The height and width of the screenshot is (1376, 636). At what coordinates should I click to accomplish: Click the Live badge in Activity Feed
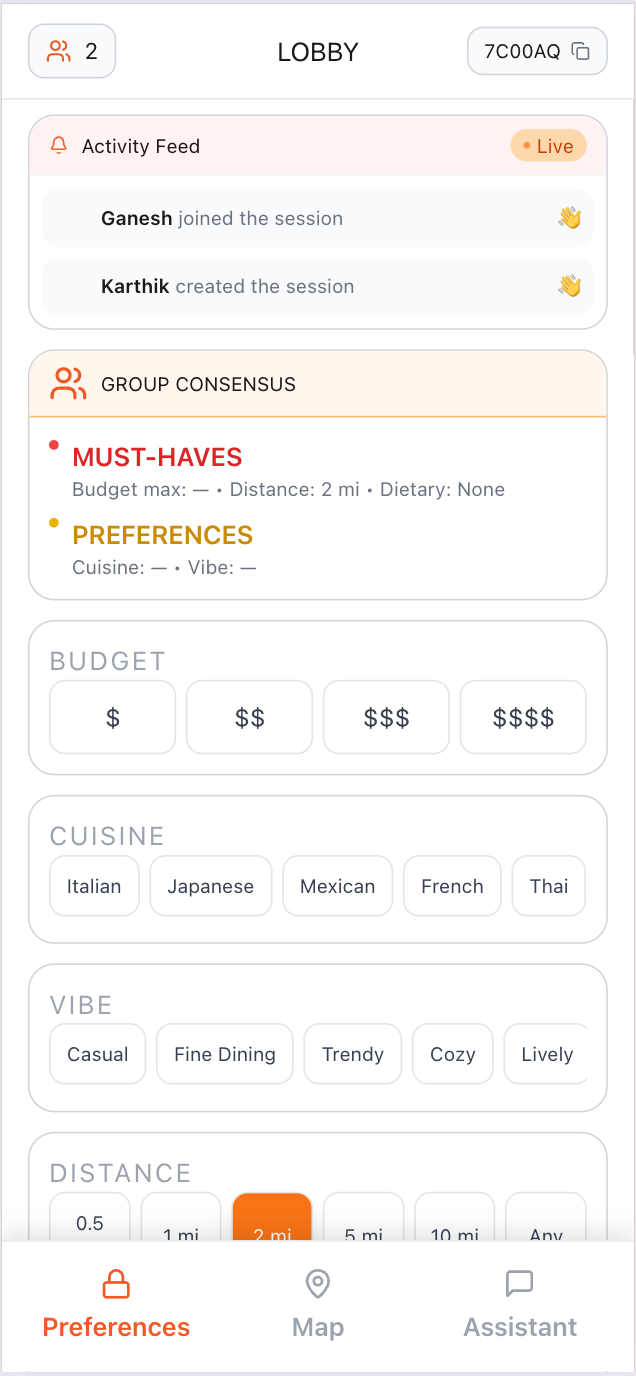click(x=548, y=146)
